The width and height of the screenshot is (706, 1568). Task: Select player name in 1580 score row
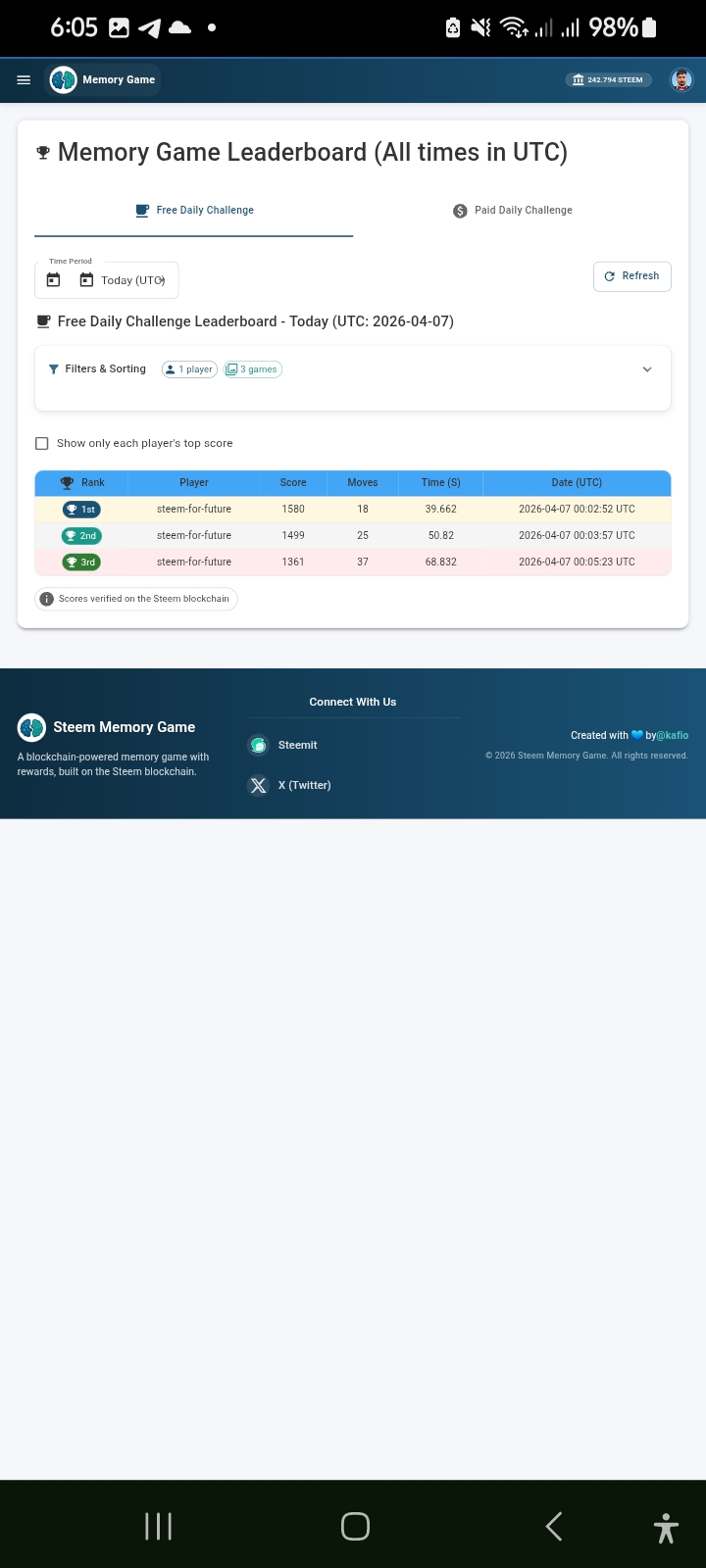[x=194, y=510]
